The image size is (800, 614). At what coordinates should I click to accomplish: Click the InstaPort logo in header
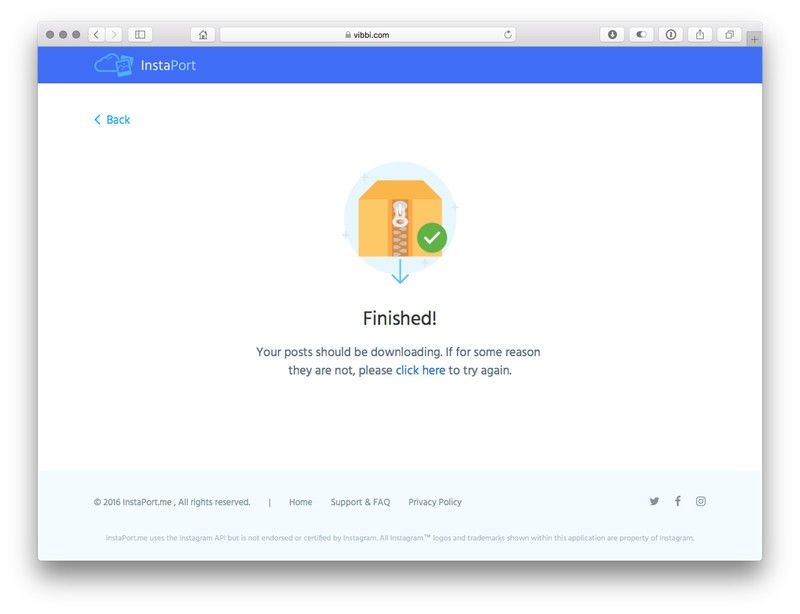(x=145, y=65)
